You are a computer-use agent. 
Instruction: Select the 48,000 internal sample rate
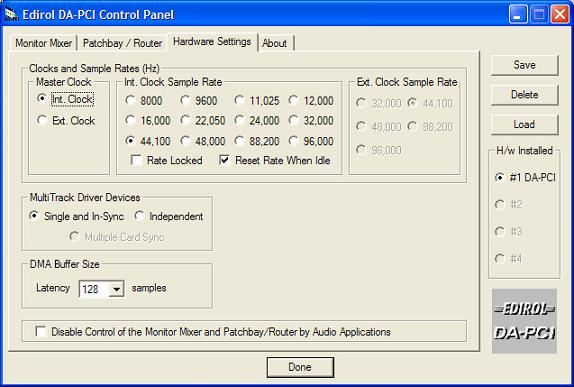185,141
